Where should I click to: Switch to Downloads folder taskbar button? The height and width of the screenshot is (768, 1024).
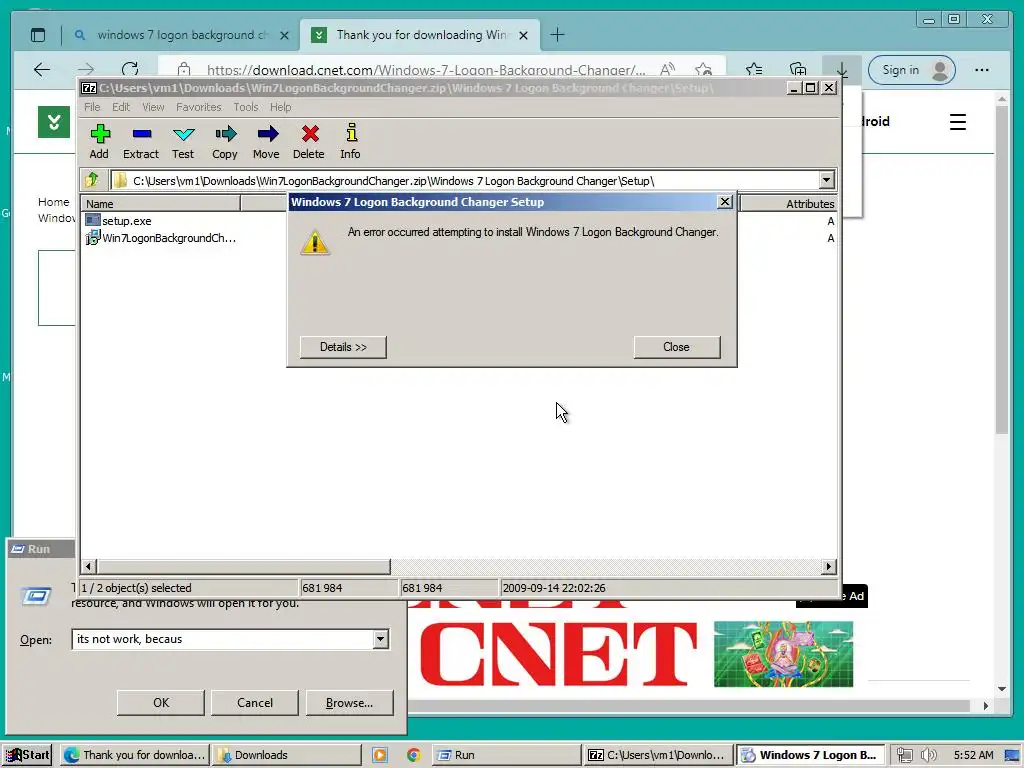tap(287, 755)
